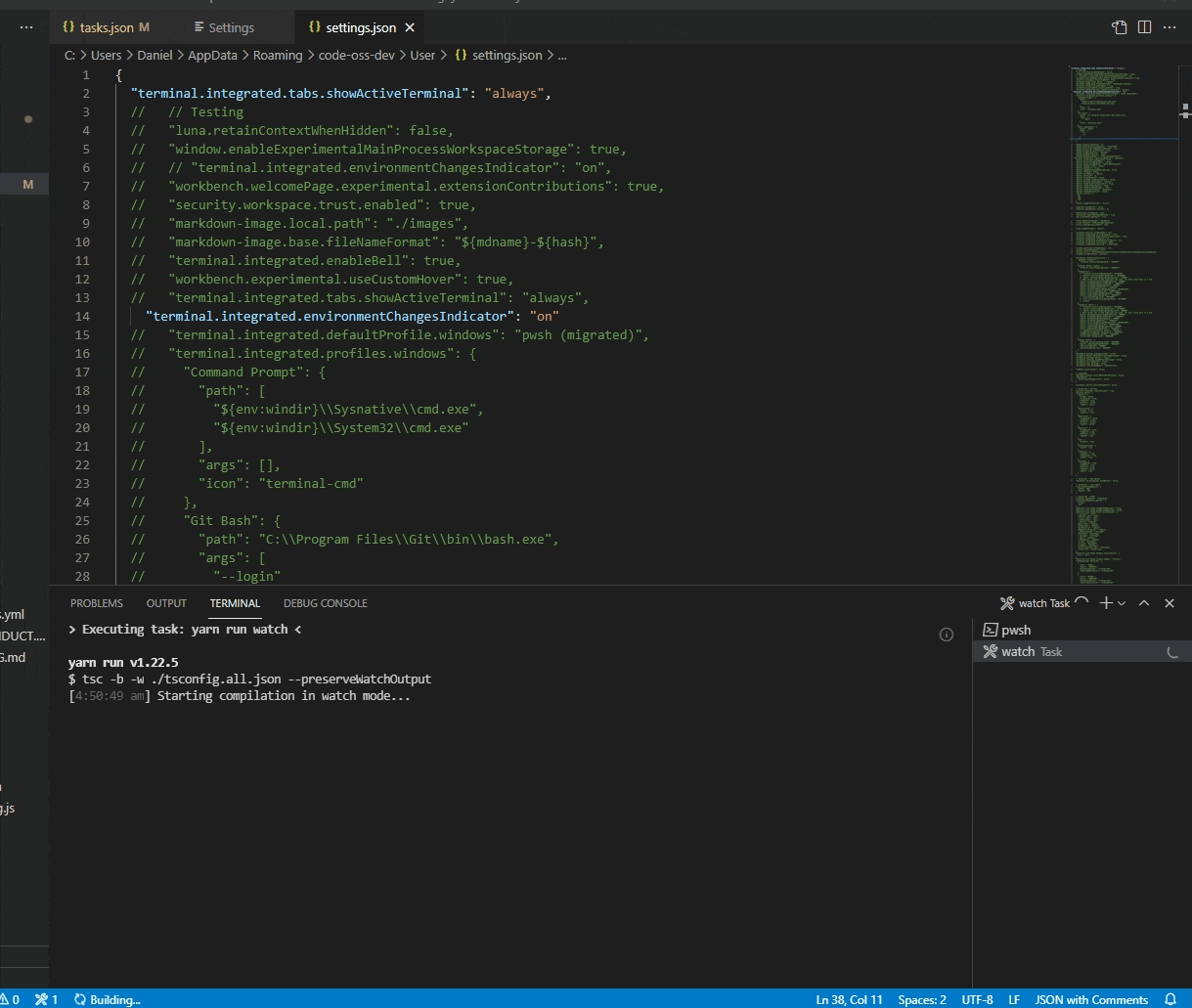Maximize the panel using the chevron icon

tap(1143, 603)
